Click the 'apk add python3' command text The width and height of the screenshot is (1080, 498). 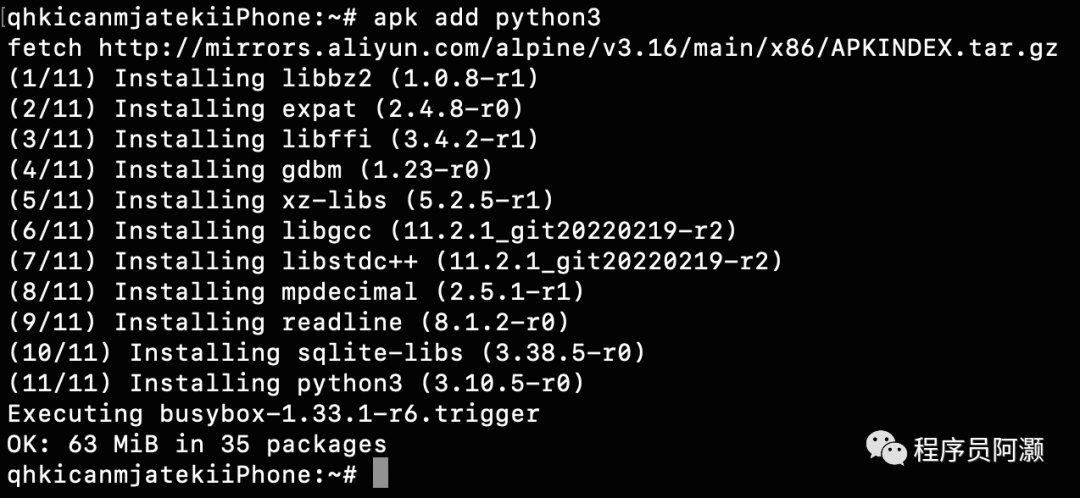[x=488, y=18]
